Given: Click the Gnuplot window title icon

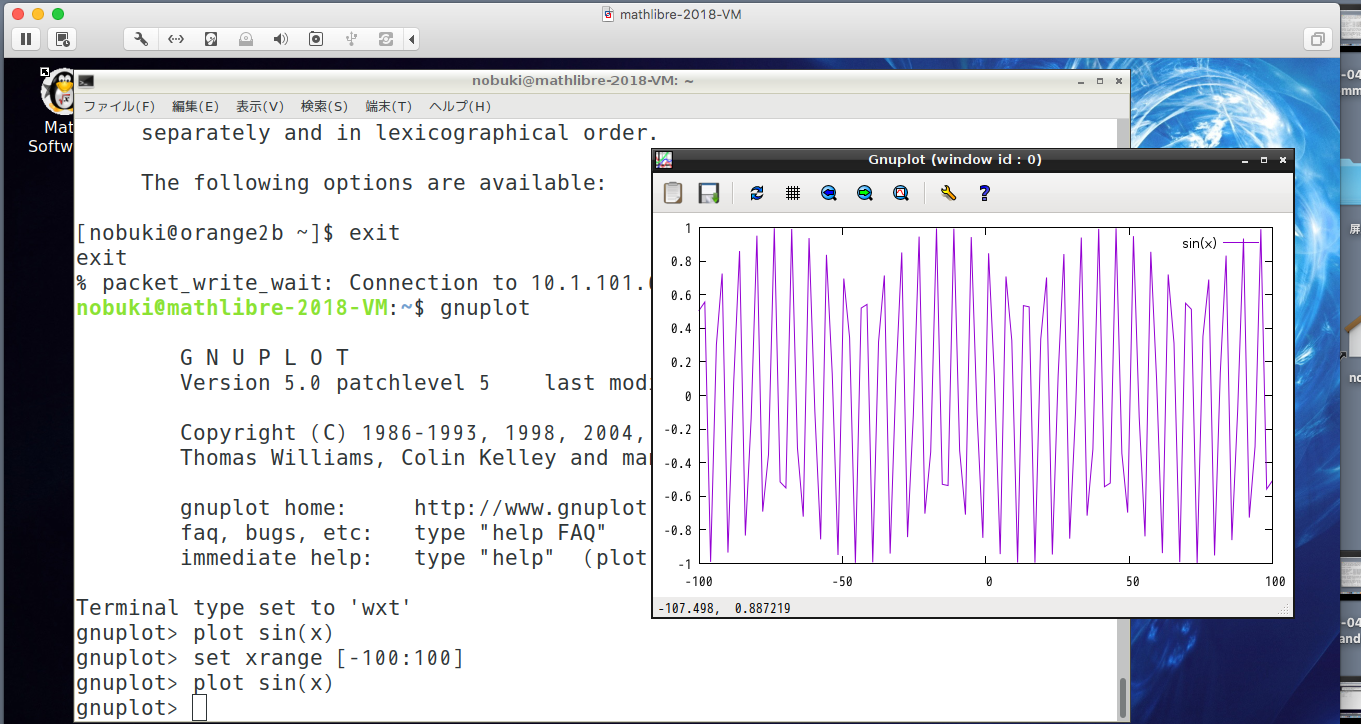Looking at the screenshot, I should [x=663, y=159].
